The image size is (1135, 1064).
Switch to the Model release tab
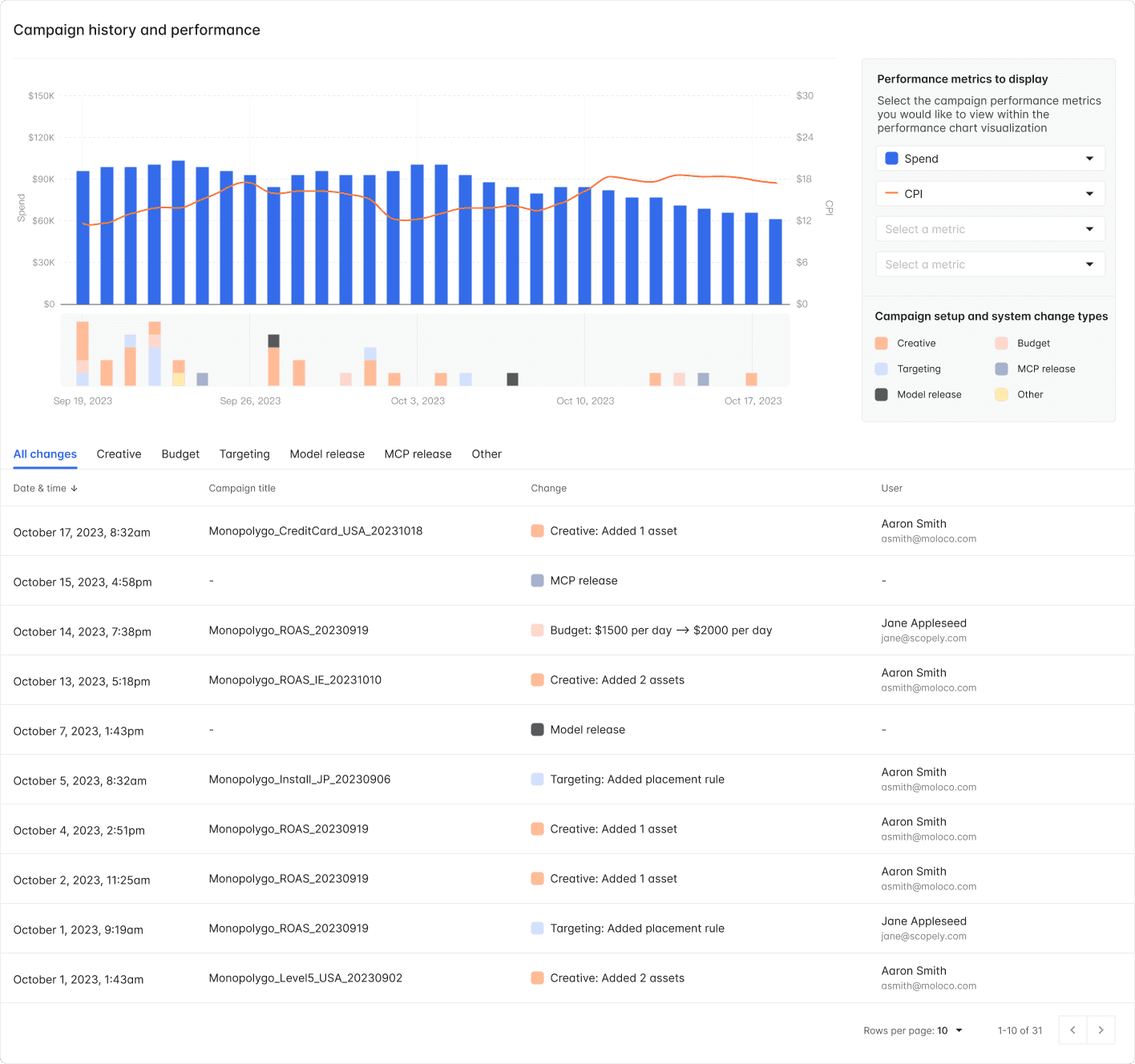pos(327,453)
